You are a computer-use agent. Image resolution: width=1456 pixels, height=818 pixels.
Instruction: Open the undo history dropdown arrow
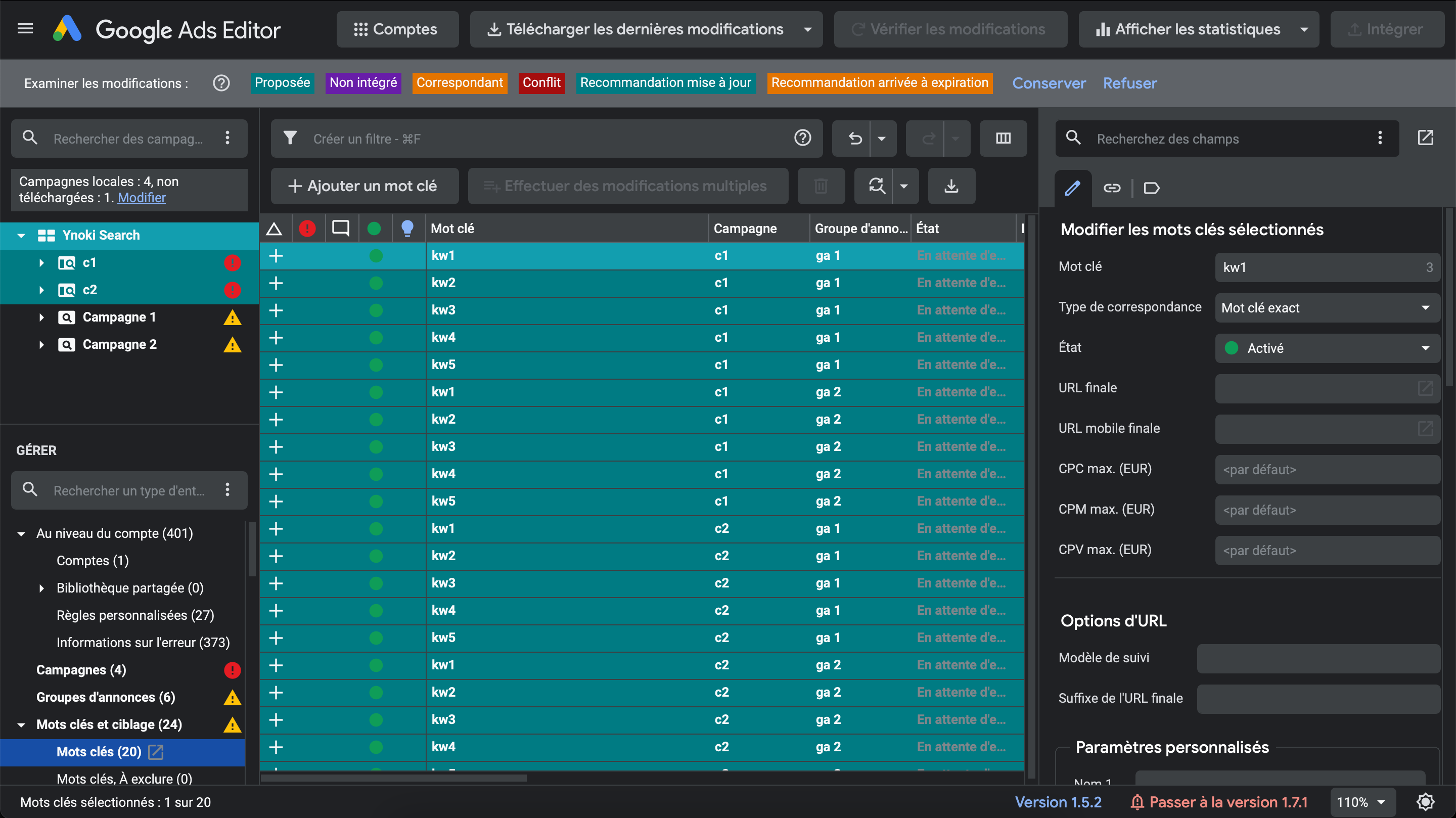point(882,139)
